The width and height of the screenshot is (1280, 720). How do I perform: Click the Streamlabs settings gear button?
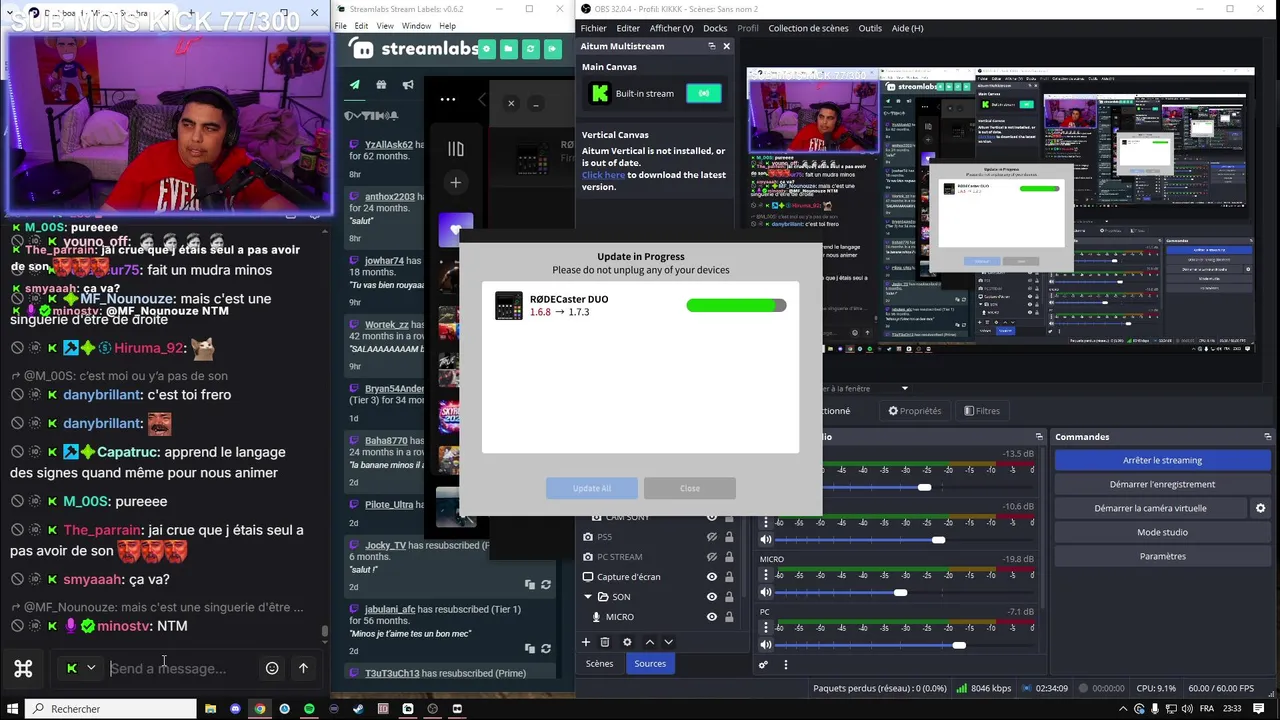486,48
